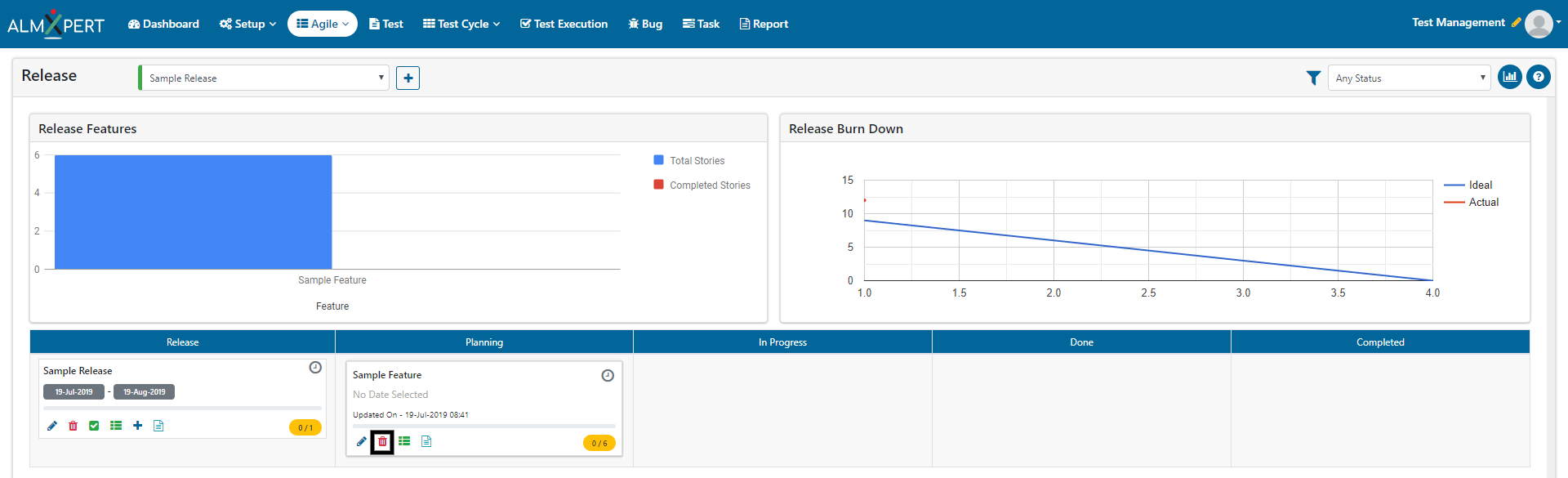The width and height of the screenshot is (1568, 478).
Task: Toggle Completed Stories legend entry
Action: click(x=709, y=185)
